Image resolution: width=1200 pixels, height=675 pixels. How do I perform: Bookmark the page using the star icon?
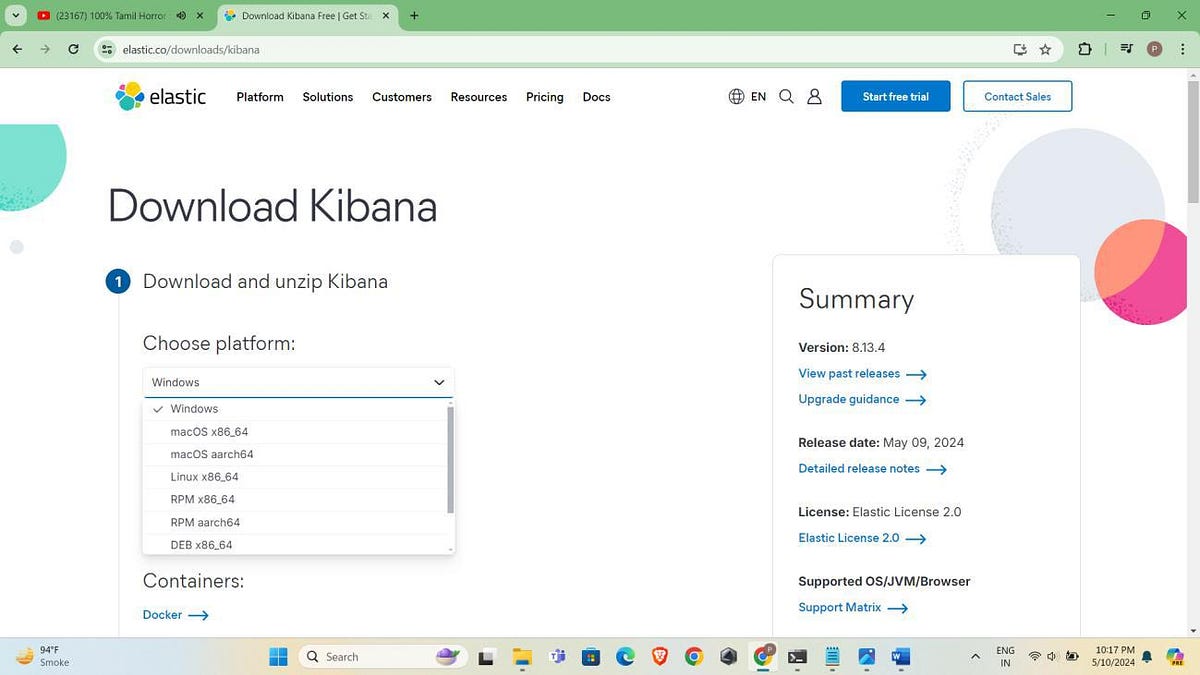click(1045, 49)
